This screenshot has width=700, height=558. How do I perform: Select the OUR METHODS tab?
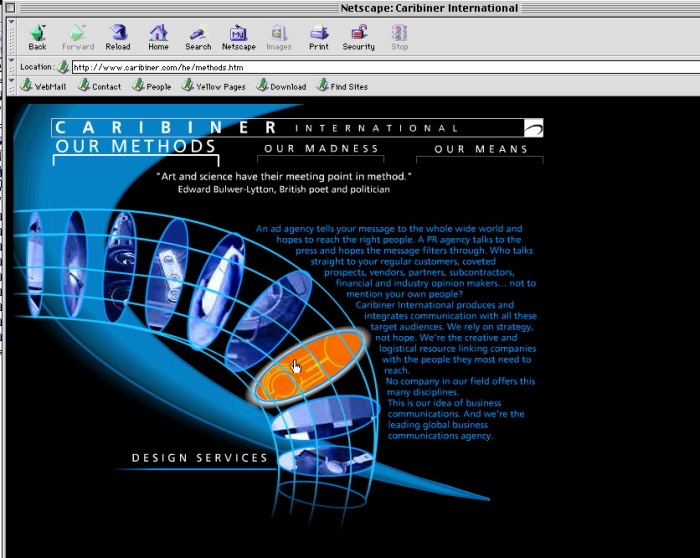coord(136,147)
